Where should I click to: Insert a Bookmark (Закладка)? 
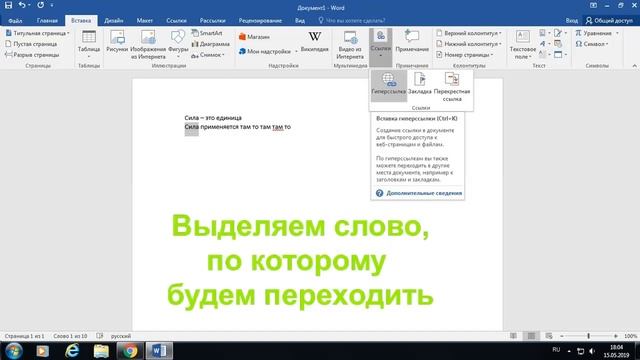420,84
